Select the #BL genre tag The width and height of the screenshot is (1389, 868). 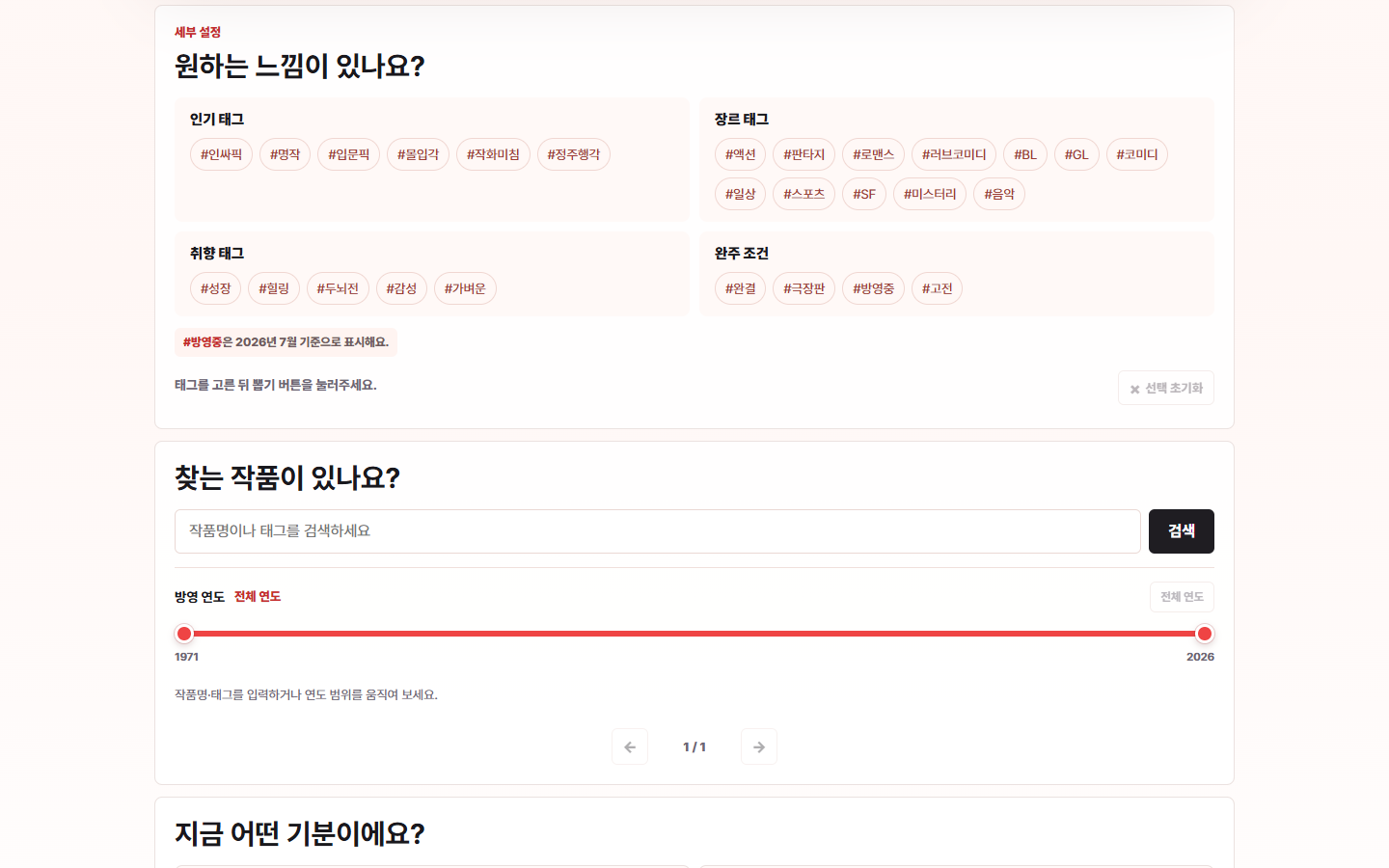[x=1024, y=154]
